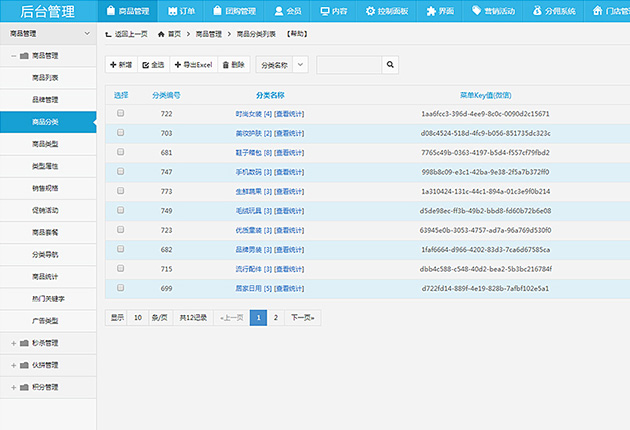630x430 pixels.
Task: Click the 全选 select-all icon
Action: point(145,65)
